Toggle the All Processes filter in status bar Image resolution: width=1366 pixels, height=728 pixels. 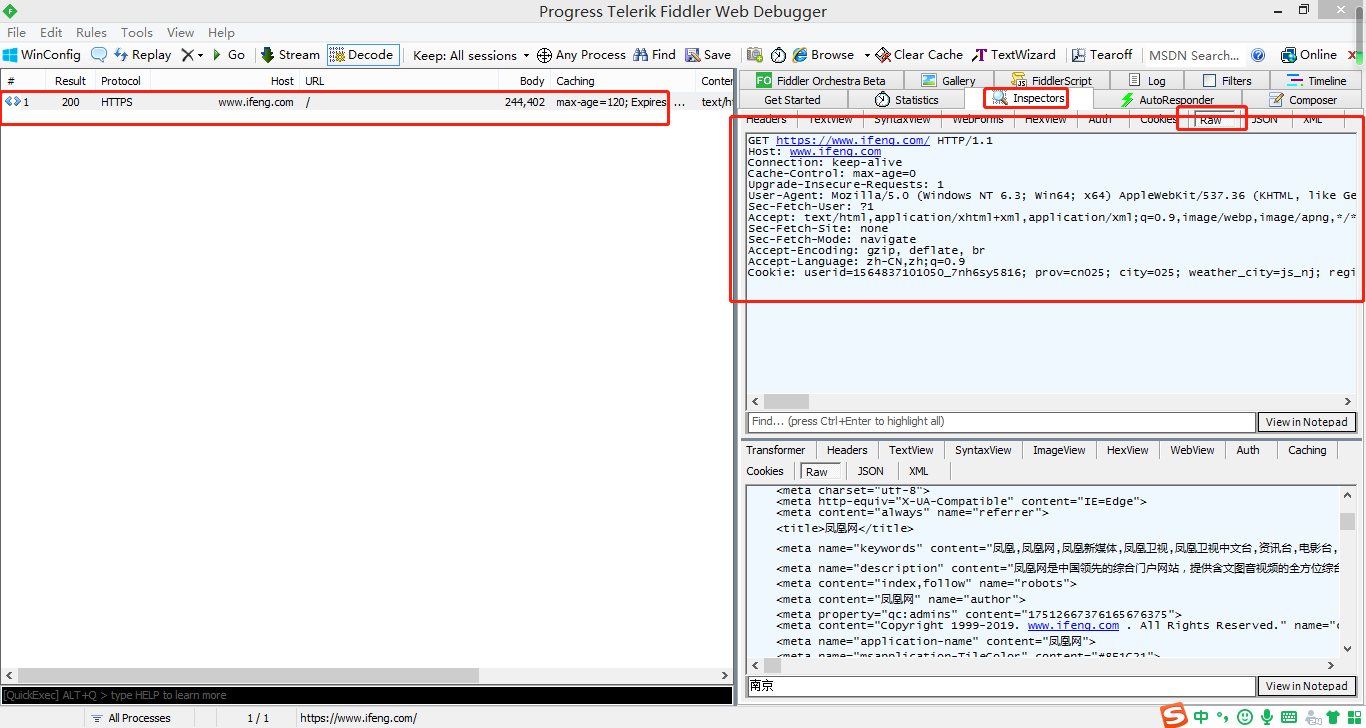(130, 718)
